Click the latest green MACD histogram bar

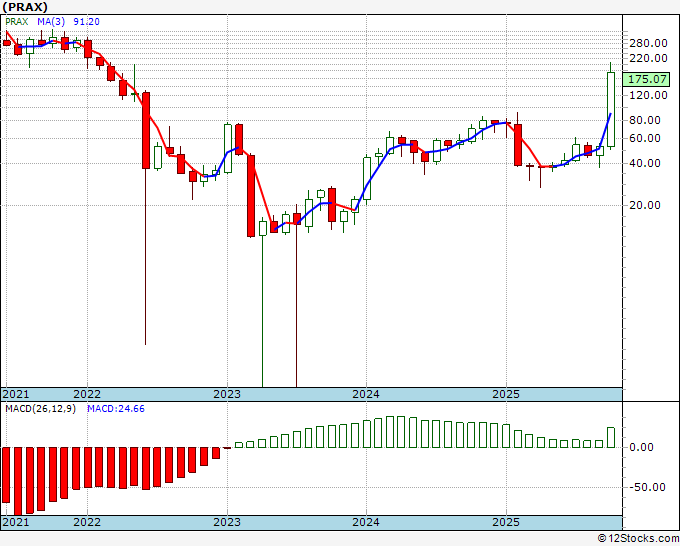611,437
